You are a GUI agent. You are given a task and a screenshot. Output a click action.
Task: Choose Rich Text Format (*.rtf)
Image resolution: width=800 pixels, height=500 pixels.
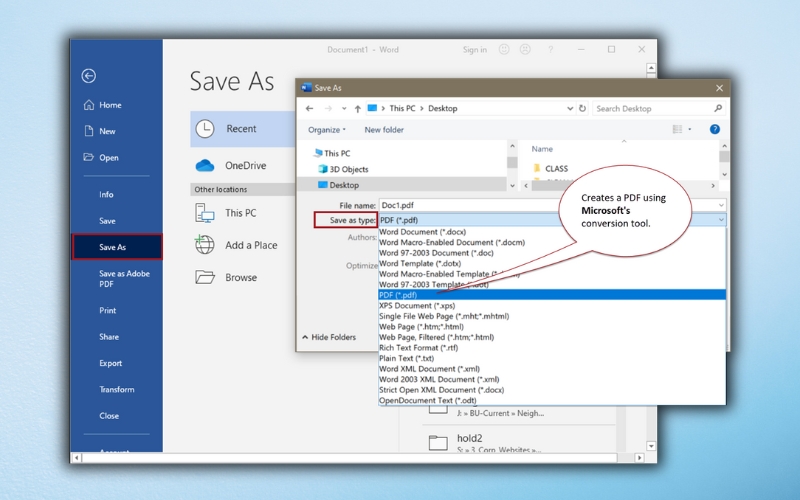click(x=418, y=347)
